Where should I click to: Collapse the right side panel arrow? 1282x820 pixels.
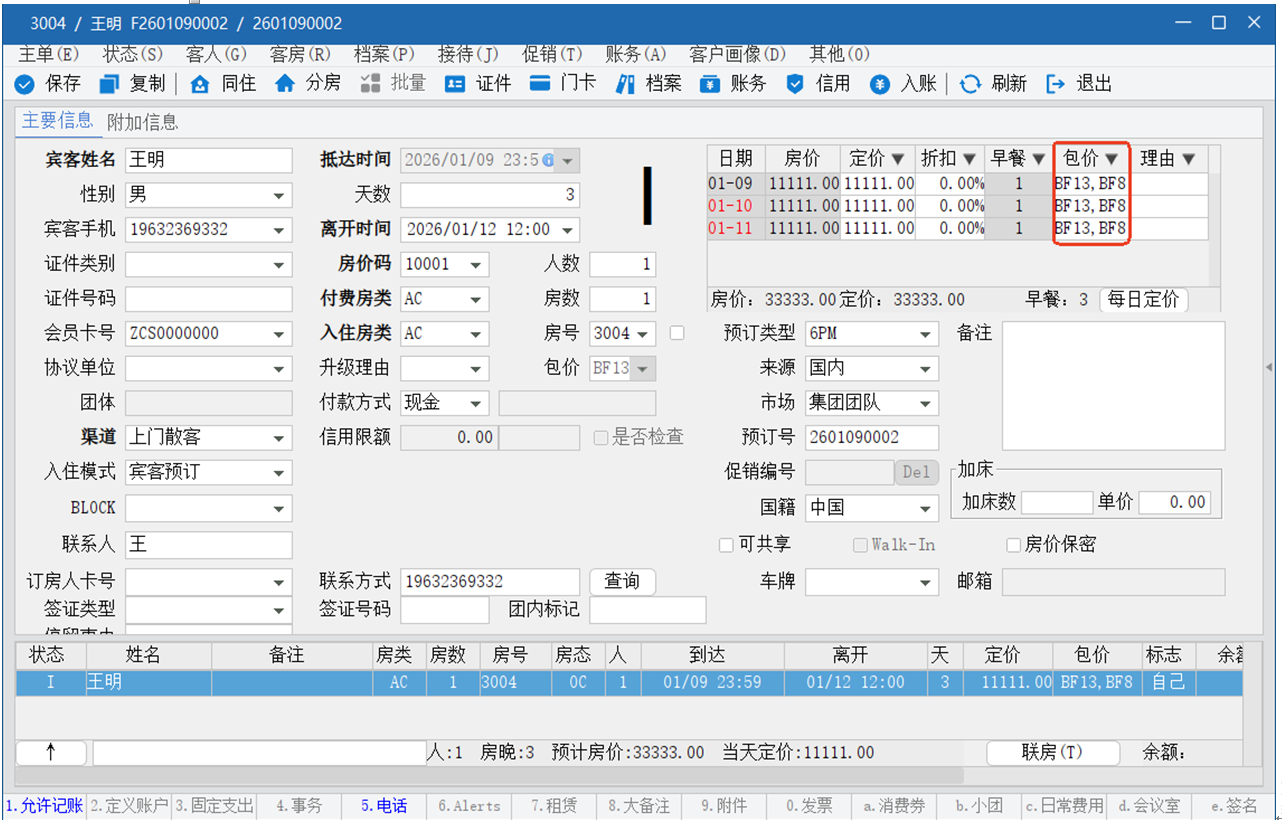[1271, 368]
